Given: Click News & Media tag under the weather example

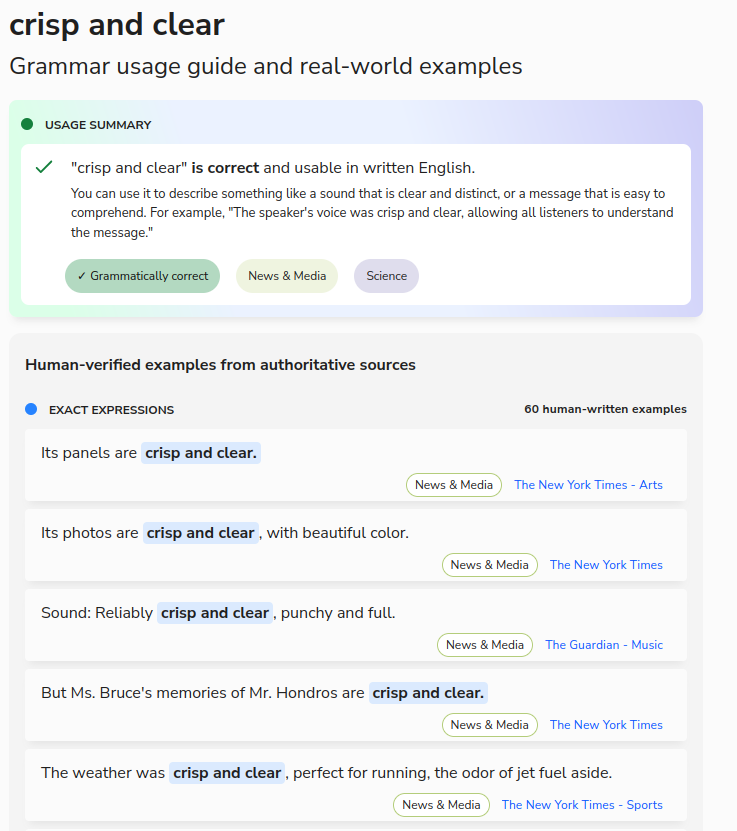Looking at the screenshot, I should click(441, 805).
